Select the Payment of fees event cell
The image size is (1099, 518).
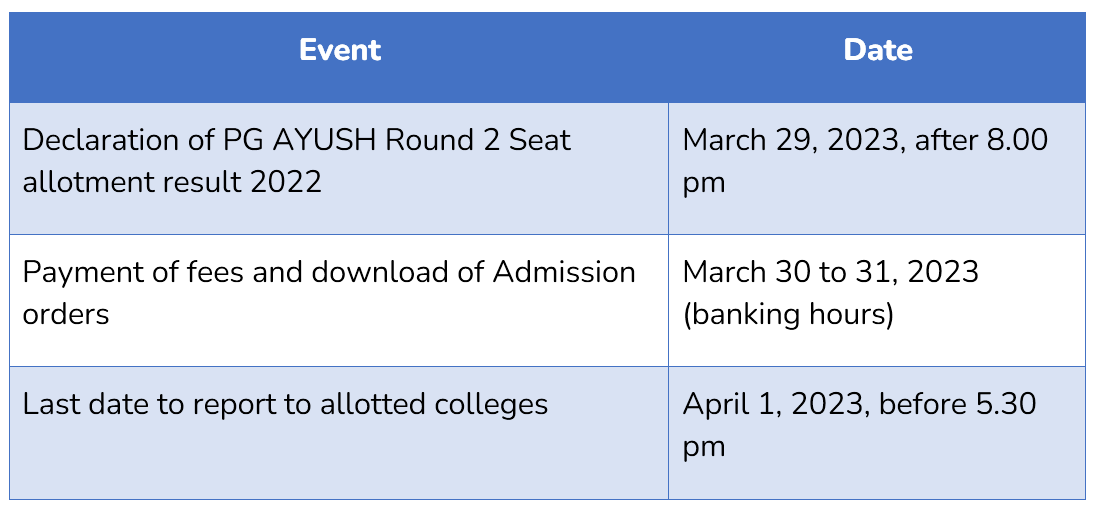339,300
